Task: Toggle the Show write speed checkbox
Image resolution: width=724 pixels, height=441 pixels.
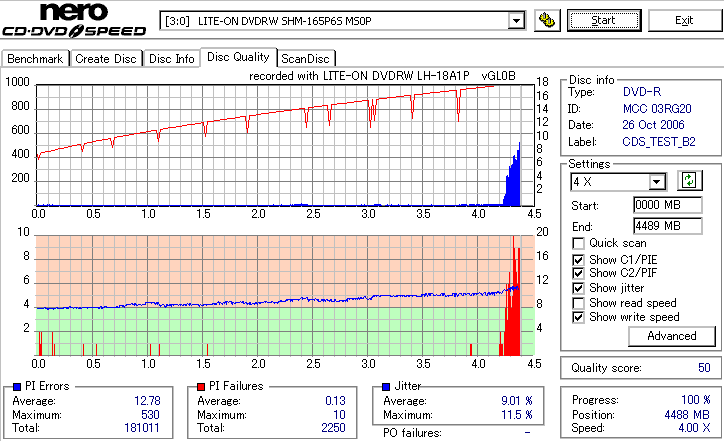Action: pos(578,317)
